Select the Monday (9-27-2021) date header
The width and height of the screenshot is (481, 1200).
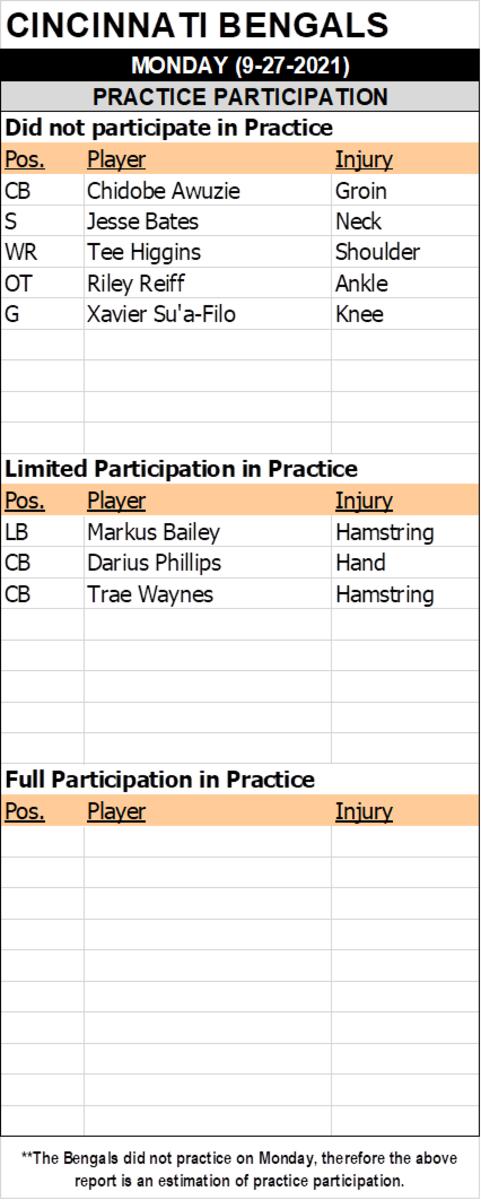(x=240, y=66)
